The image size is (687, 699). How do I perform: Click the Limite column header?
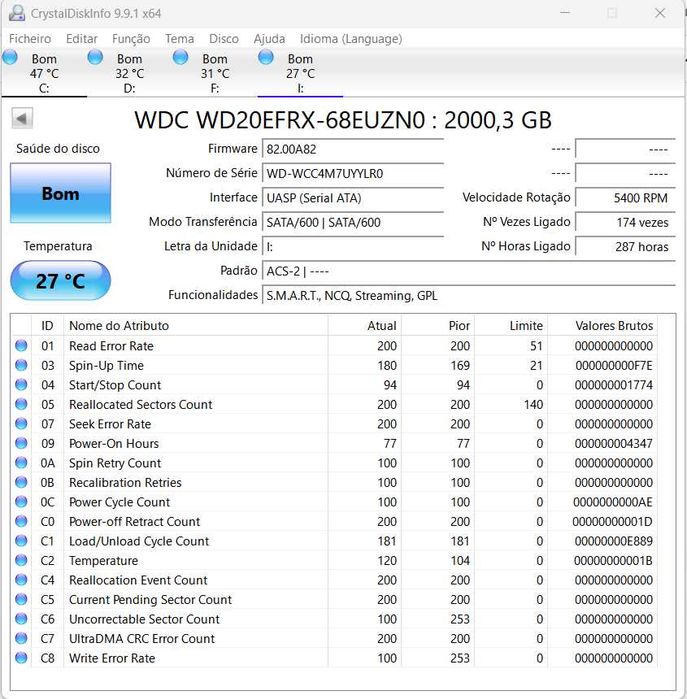(511, 325)
